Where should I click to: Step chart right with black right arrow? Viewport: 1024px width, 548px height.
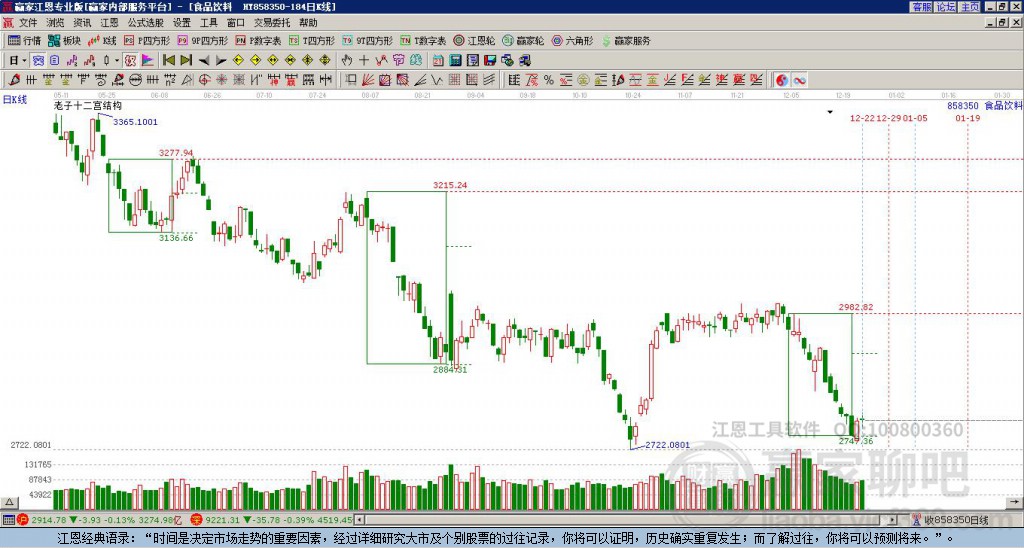tap(221, 61)
